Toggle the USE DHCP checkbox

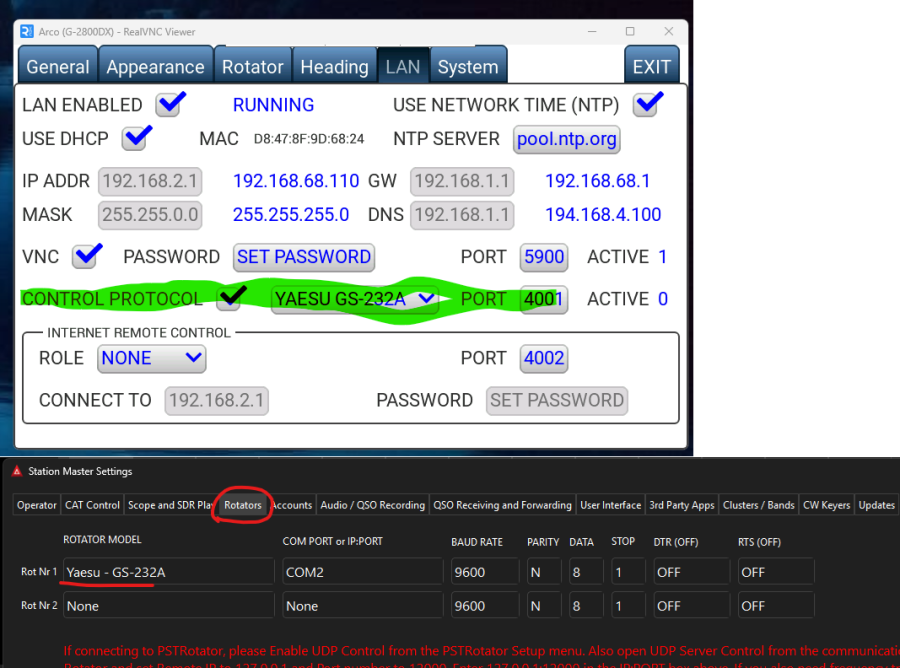[136, 138]
